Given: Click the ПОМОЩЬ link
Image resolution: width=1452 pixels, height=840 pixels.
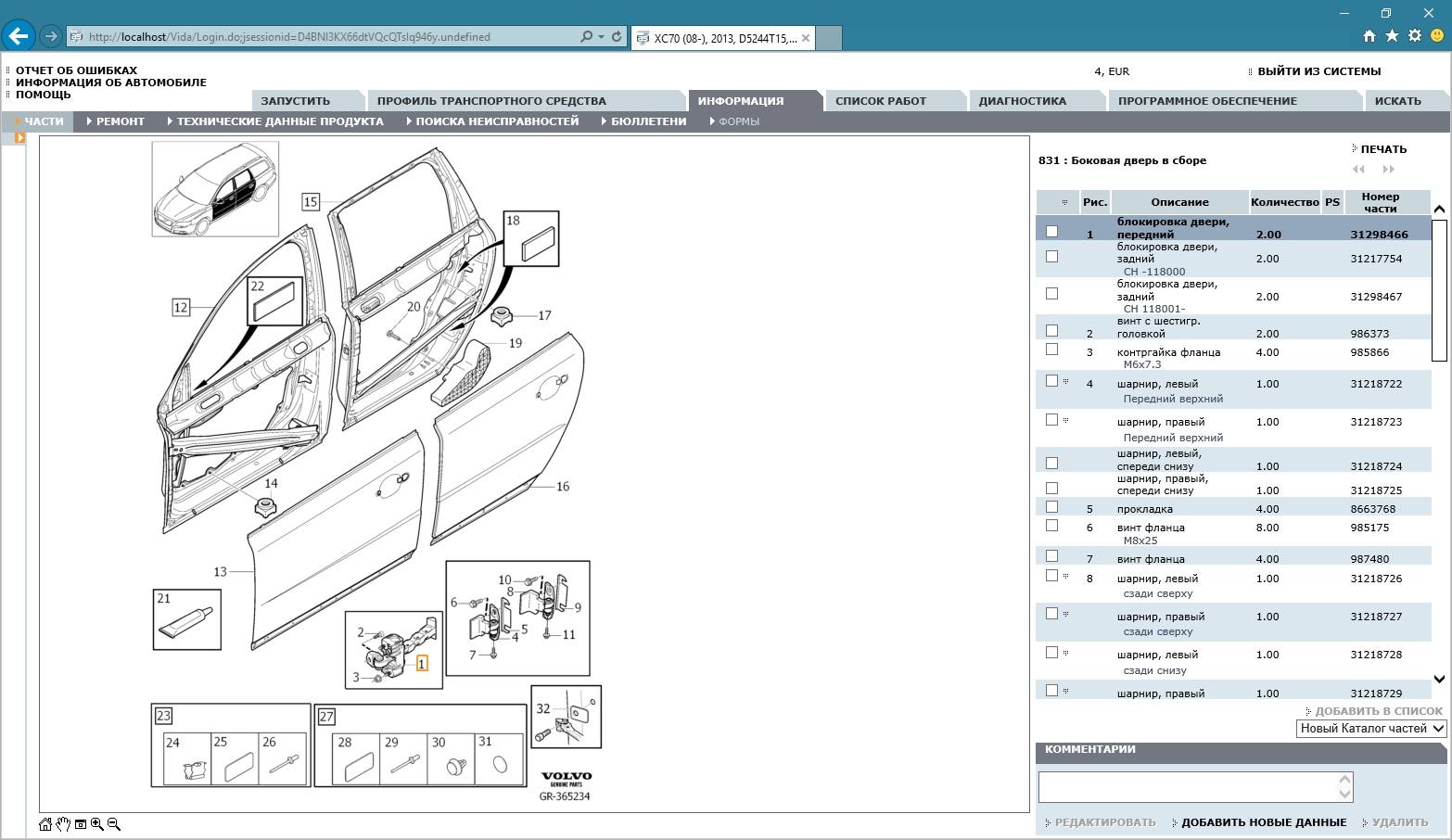Looking at the screenshot, I should click(x=43, y=95).
